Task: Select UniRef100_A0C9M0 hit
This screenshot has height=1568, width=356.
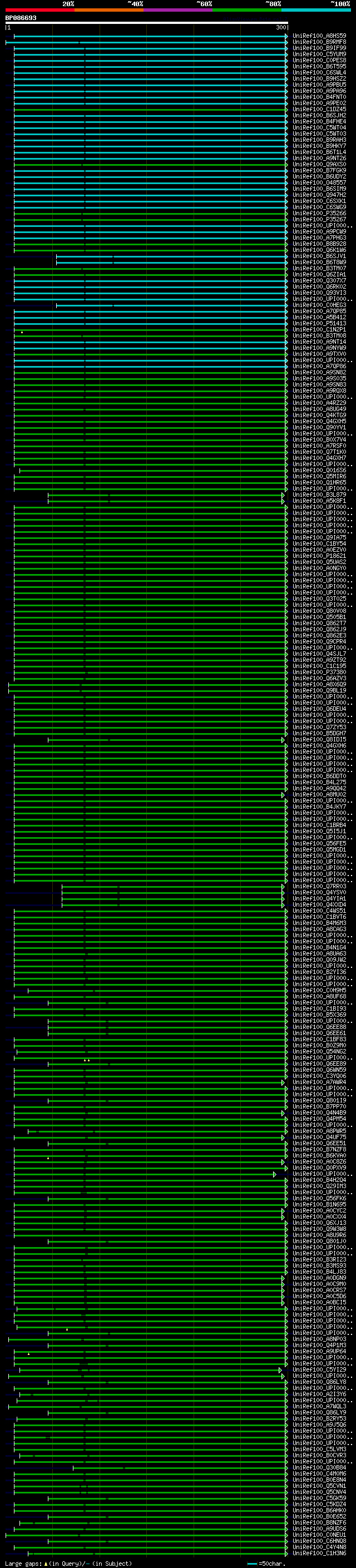Action: (319, 1284)
